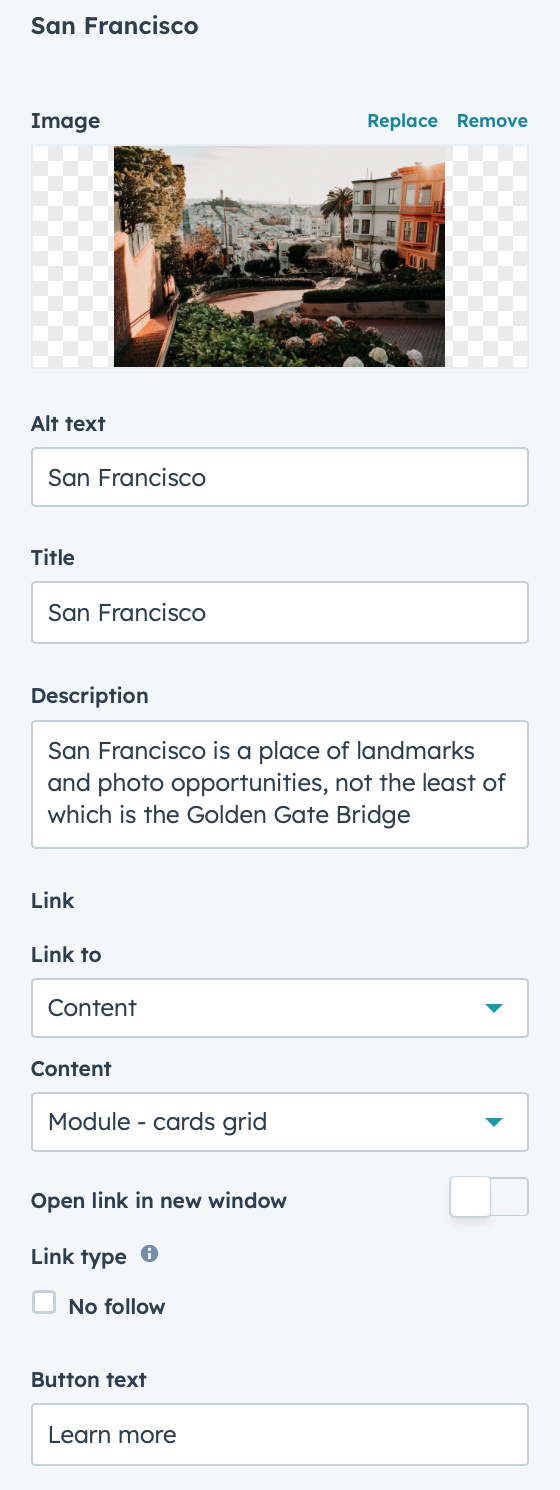Click inside the Description text area
The height and width of the screenshot is (1490, 560).
click(x=280, y=784)
